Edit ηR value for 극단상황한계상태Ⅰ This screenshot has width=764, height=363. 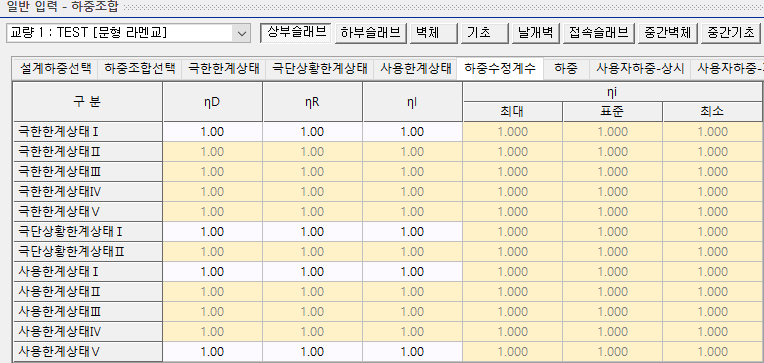(x=312, y=231)
